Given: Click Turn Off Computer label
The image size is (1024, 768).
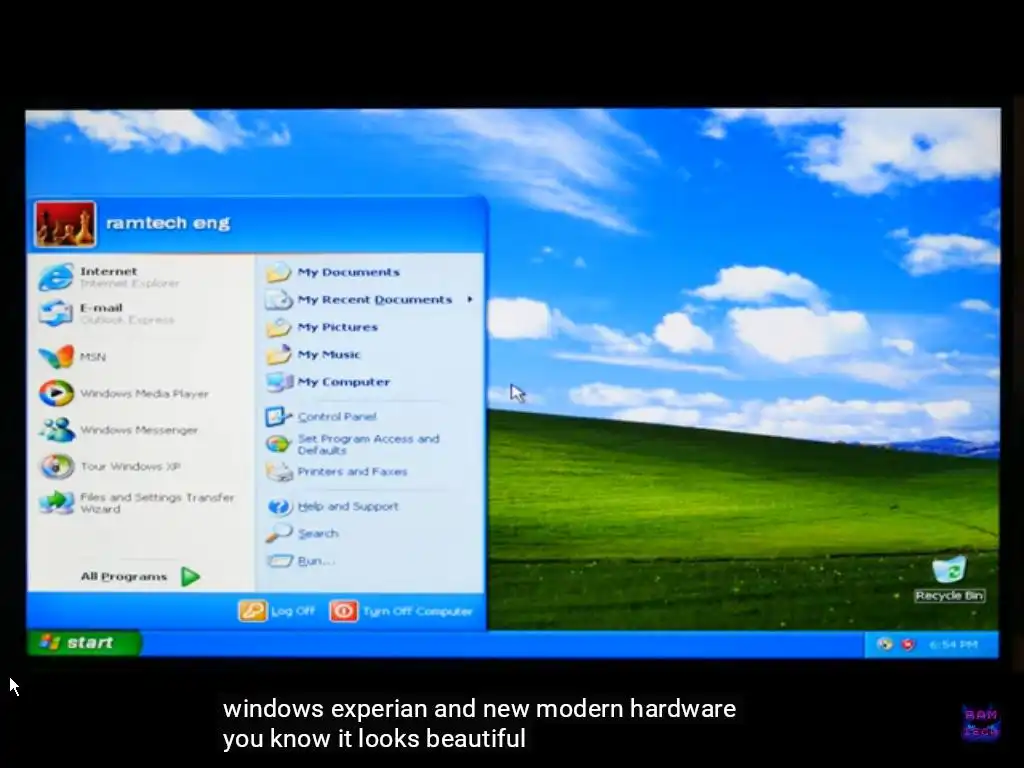Looking at the screenshot, I should [x=417, y=611].
